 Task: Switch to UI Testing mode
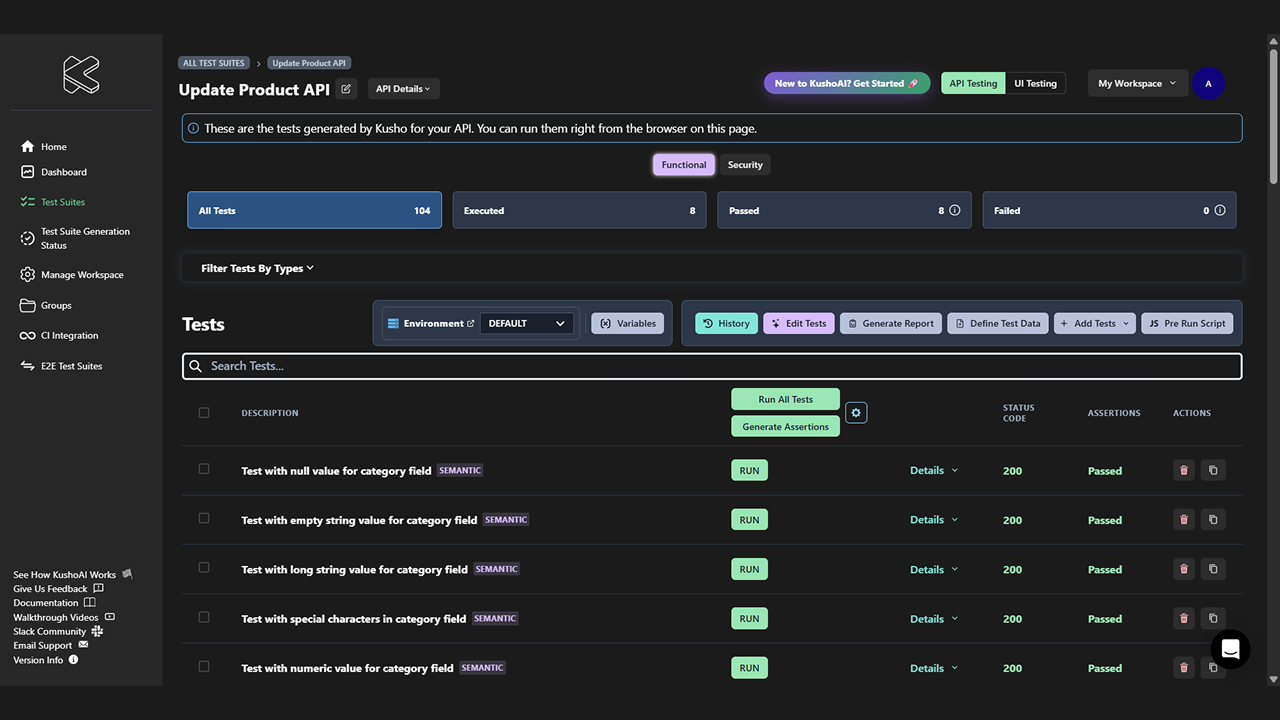(x=1035, y=84)
